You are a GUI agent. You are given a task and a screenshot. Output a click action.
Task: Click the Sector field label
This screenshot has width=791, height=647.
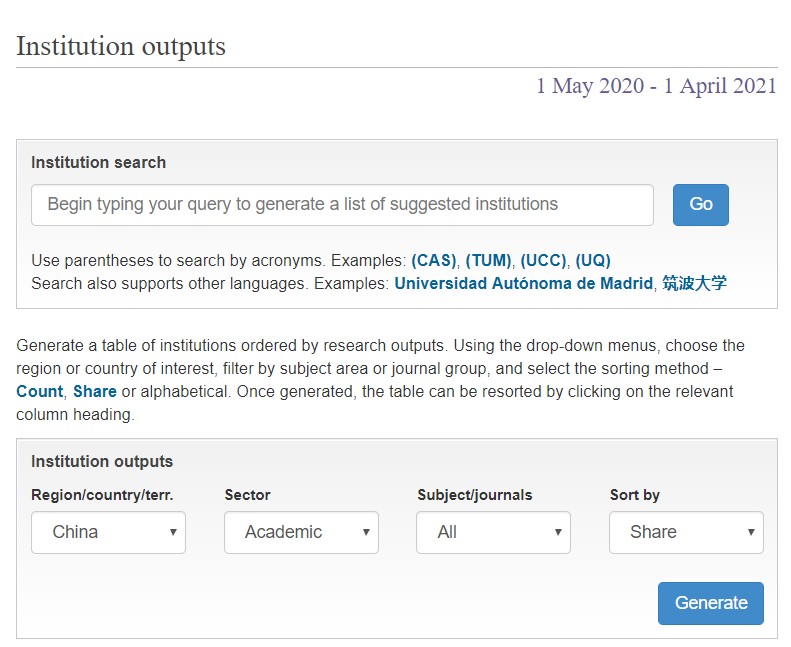tap(247, 495)
